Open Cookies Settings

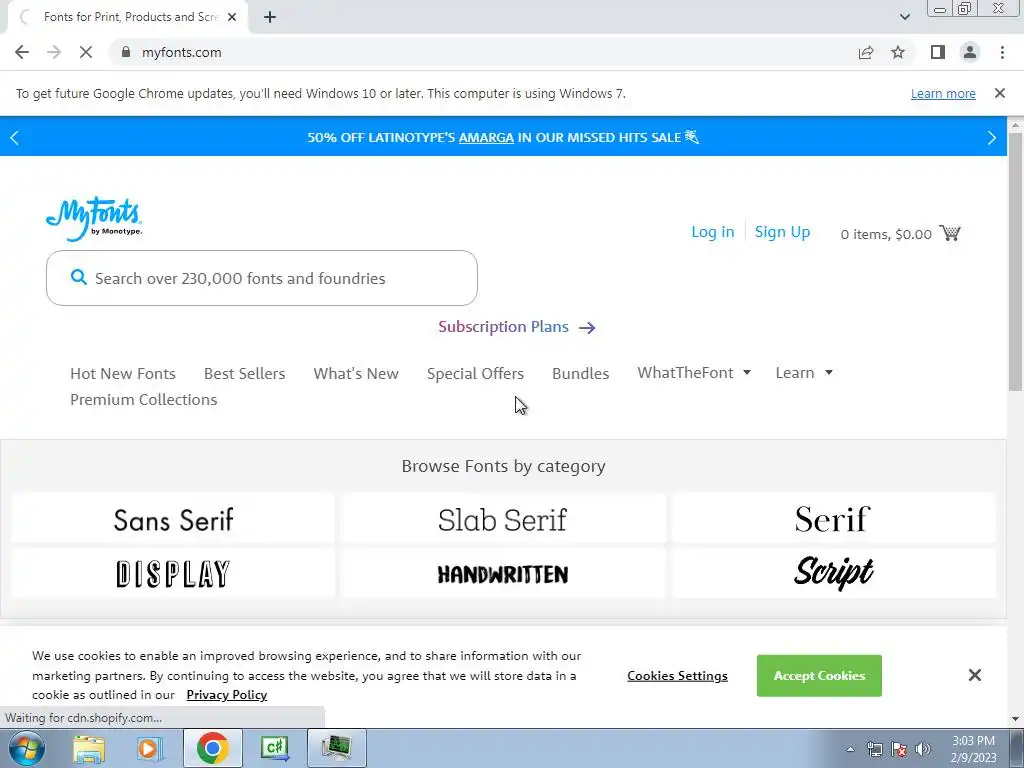click(677, 676)
